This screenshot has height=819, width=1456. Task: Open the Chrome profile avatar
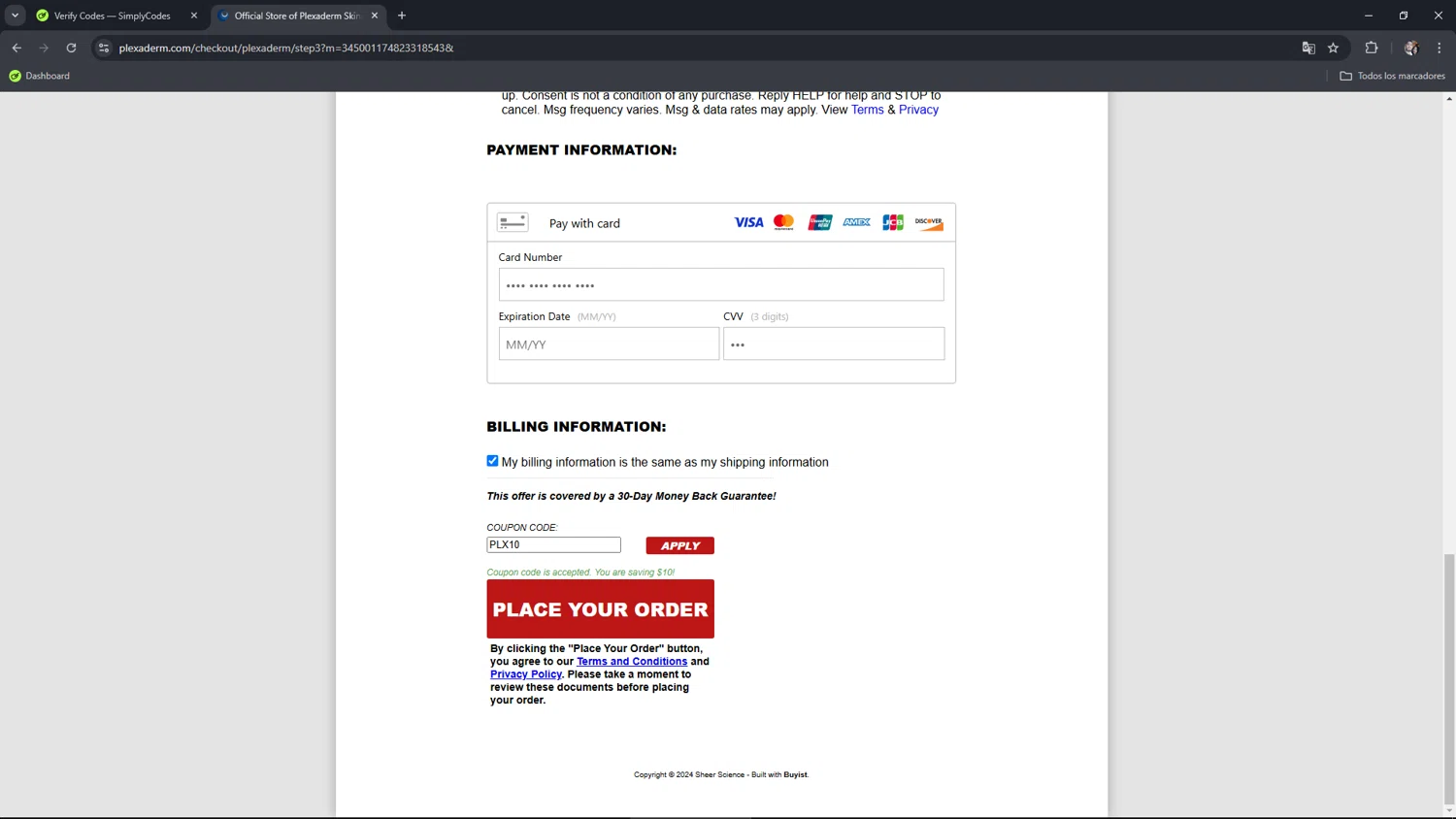(x=1411, y=48)
